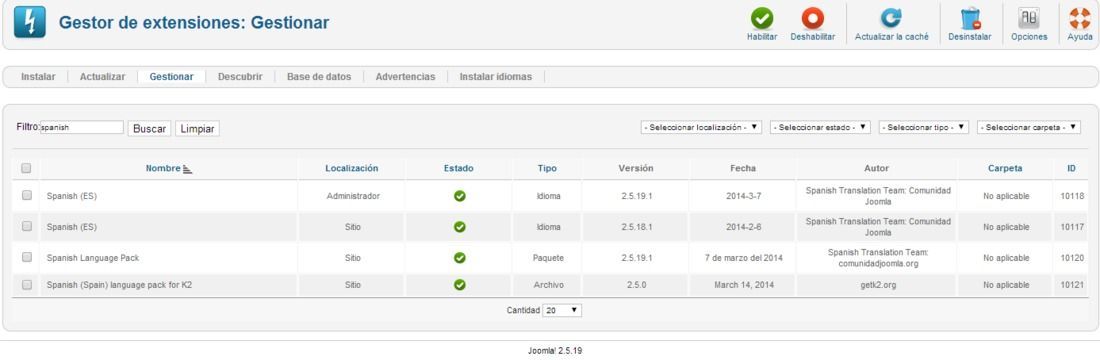Check the box for Spanish (ES) Administrador
1100x360 pixels.
pyautogui.click(x=27, y=196)
